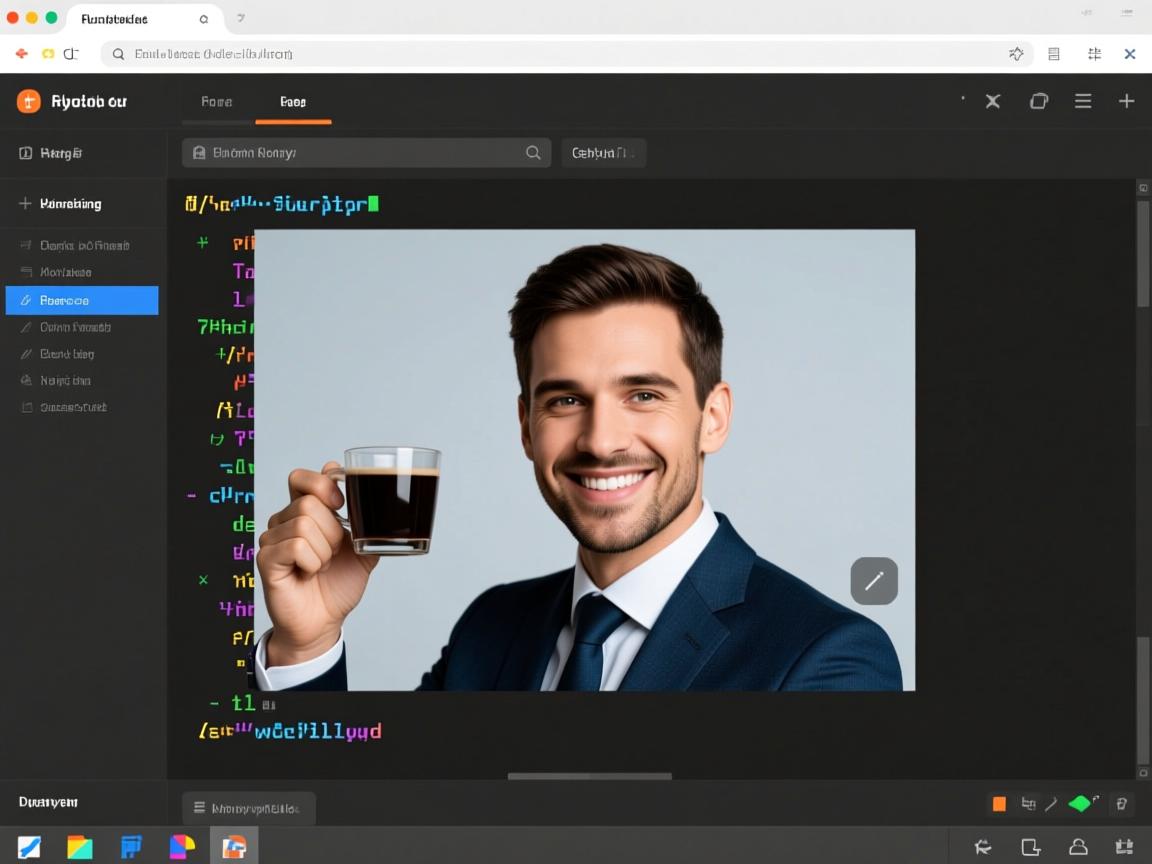Select the active orange-underlined header tab
This screenshot has height=864, width=1152.
click(x=293, y=101)
